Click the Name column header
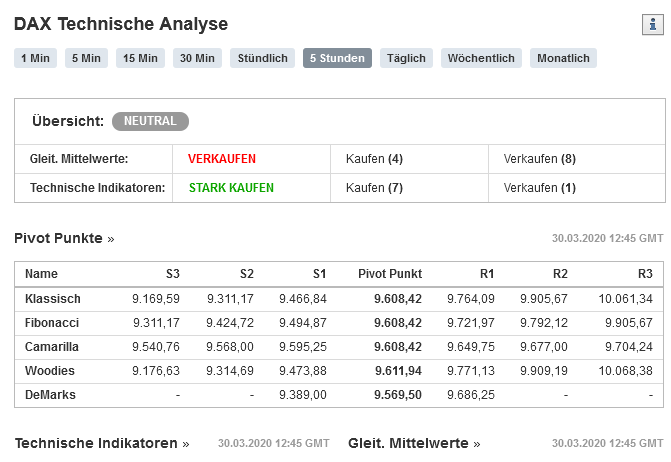The height and width of the screenshot is (462, 671). point(41,274)
